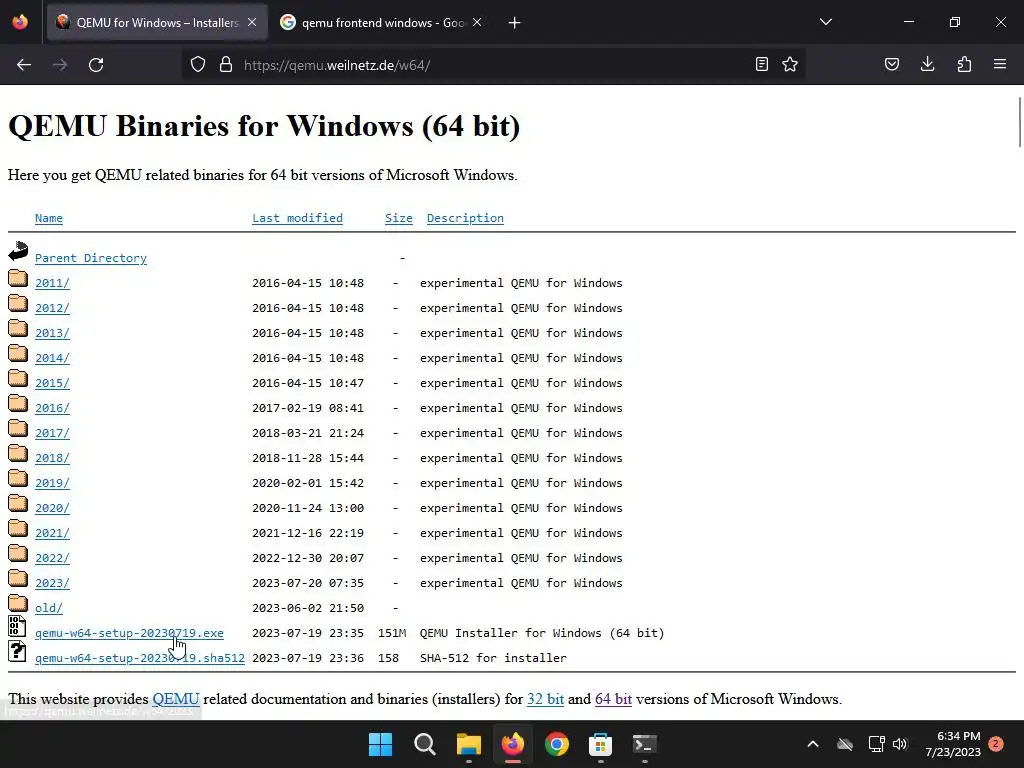The height and width of the screenshot is (768, 1024).
Task: Click the folder icon beside 2023/
Action: click(x=18, y=579)
